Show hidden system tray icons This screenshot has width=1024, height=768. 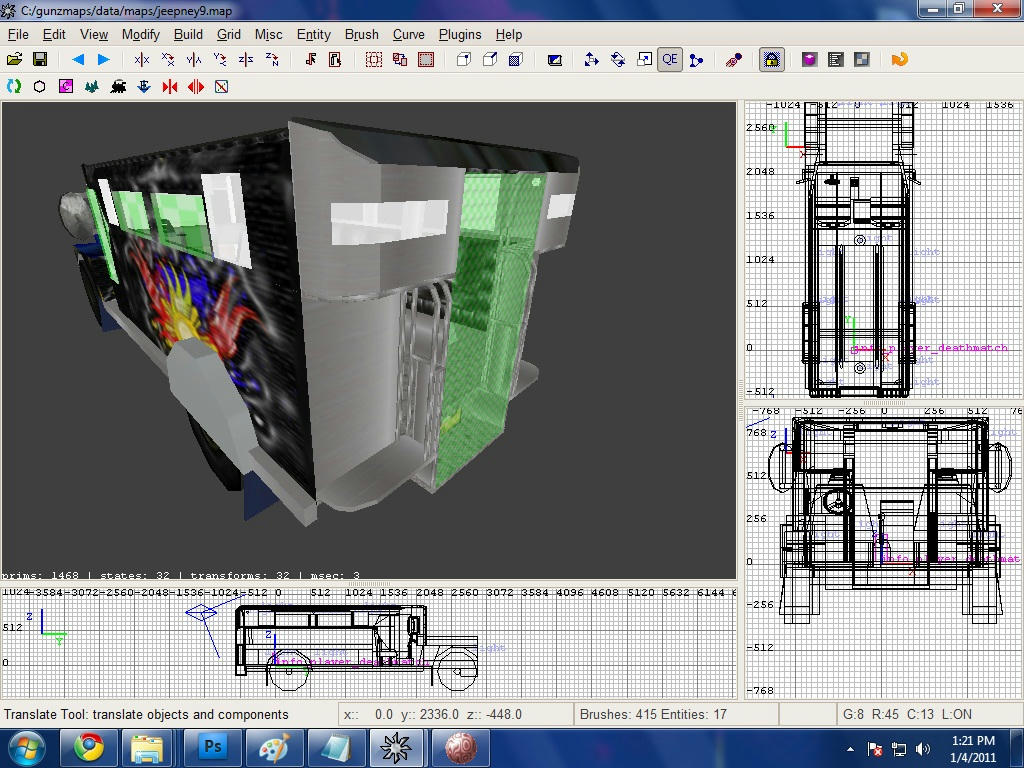(851, 749)
